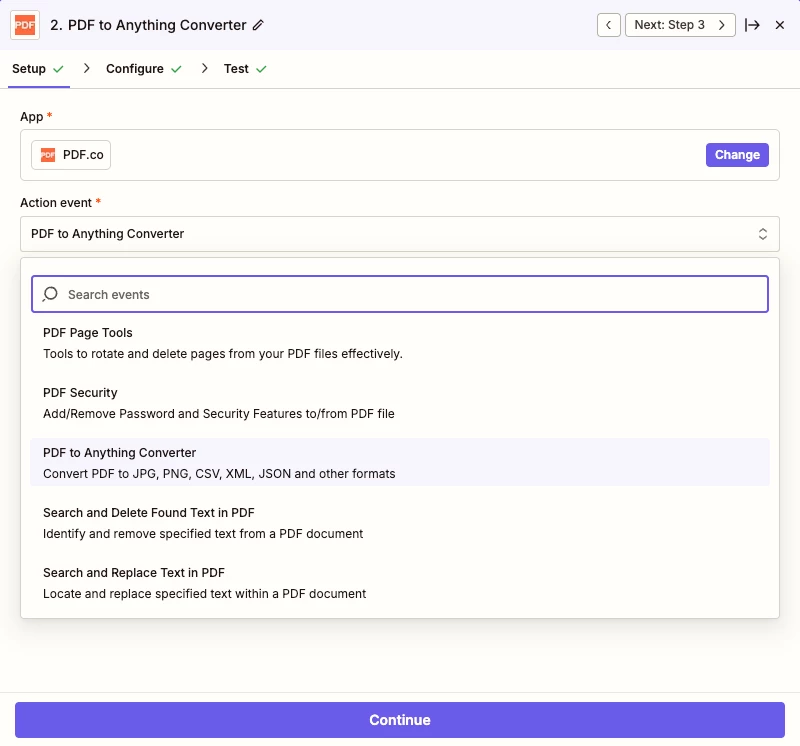Collapse the Action event dropdown
800x746 pixels.
coord(399,234)
